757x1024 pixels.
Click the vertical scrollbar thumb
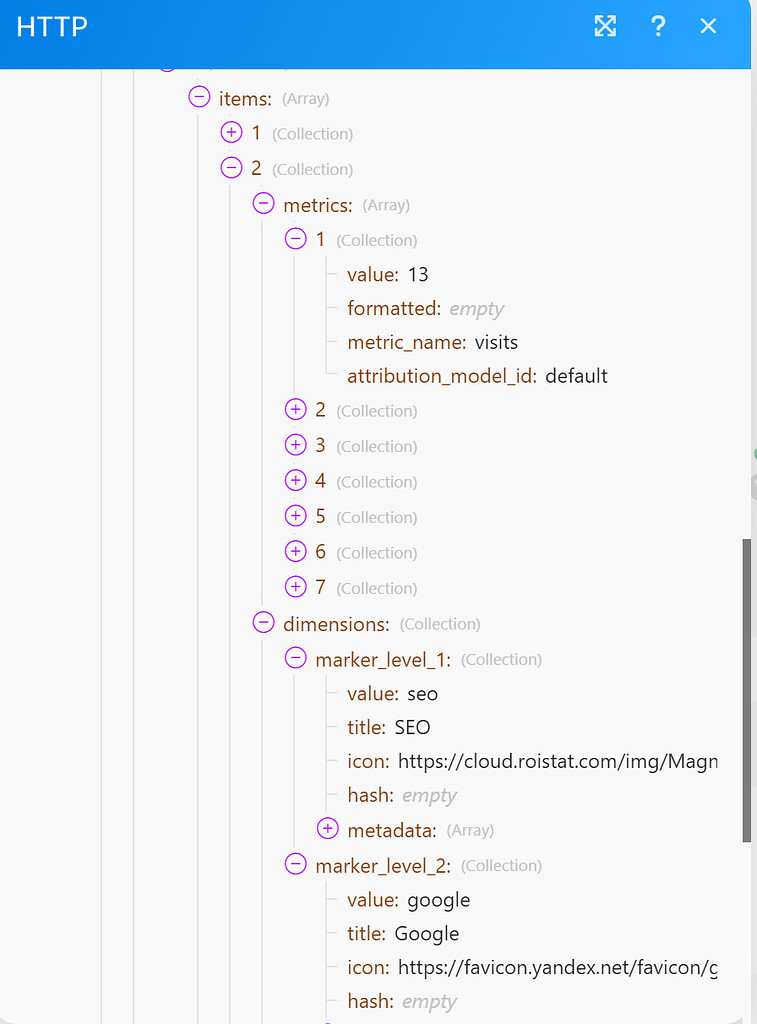coord(746,690)
